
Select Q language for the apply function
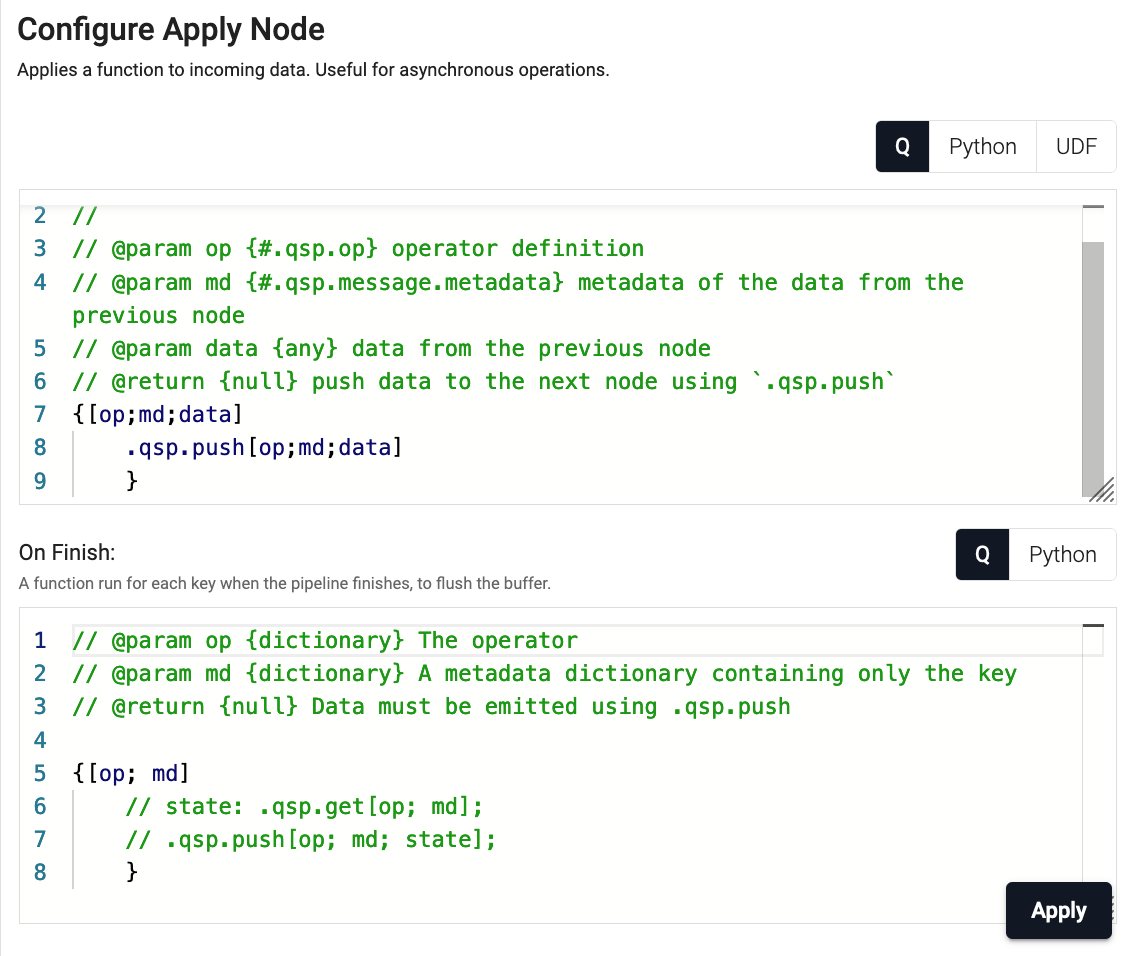(902, 147)
